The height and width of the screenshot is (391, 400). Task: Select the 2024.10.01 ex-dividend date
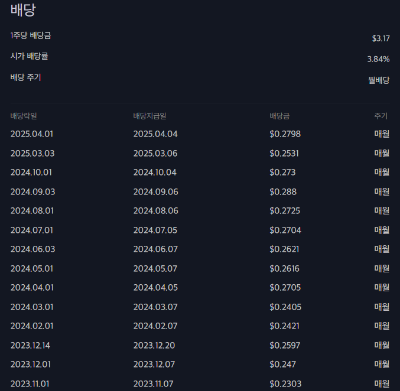point(31,172)
